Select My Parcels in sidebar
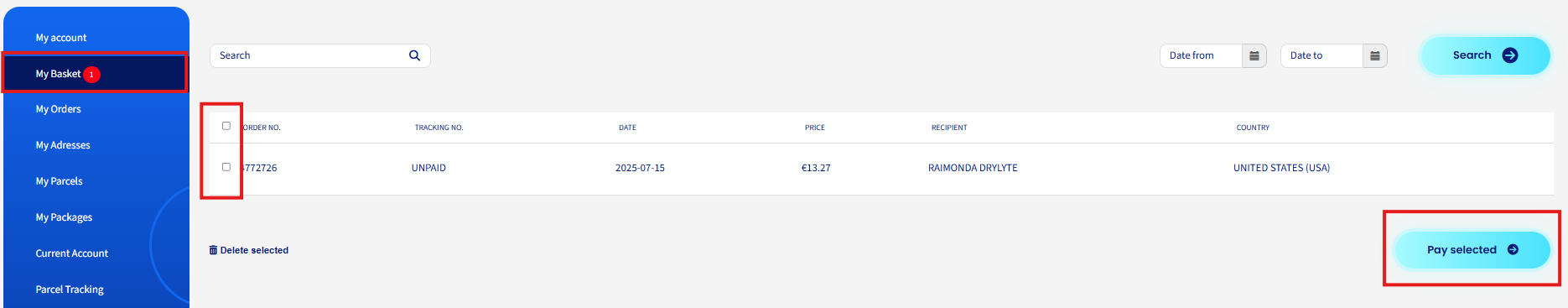Image resolution: width=1568 pixels, height=308 pixels. (x=60, y=181)
